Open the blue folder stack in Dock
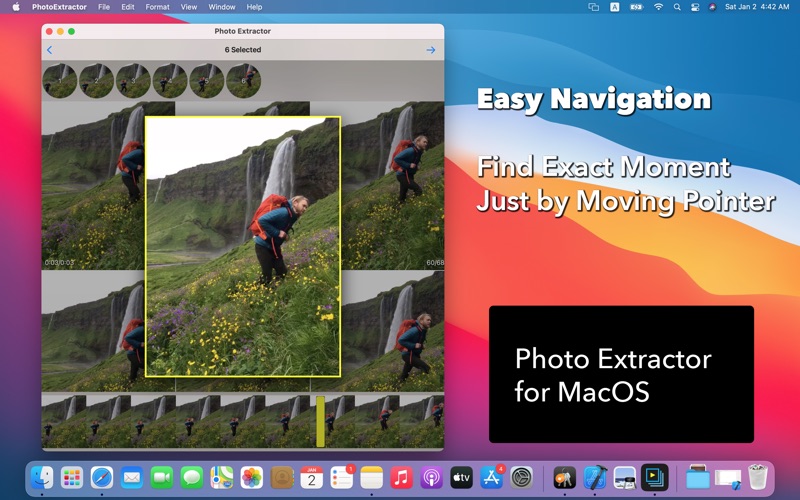 pos(697,478)
